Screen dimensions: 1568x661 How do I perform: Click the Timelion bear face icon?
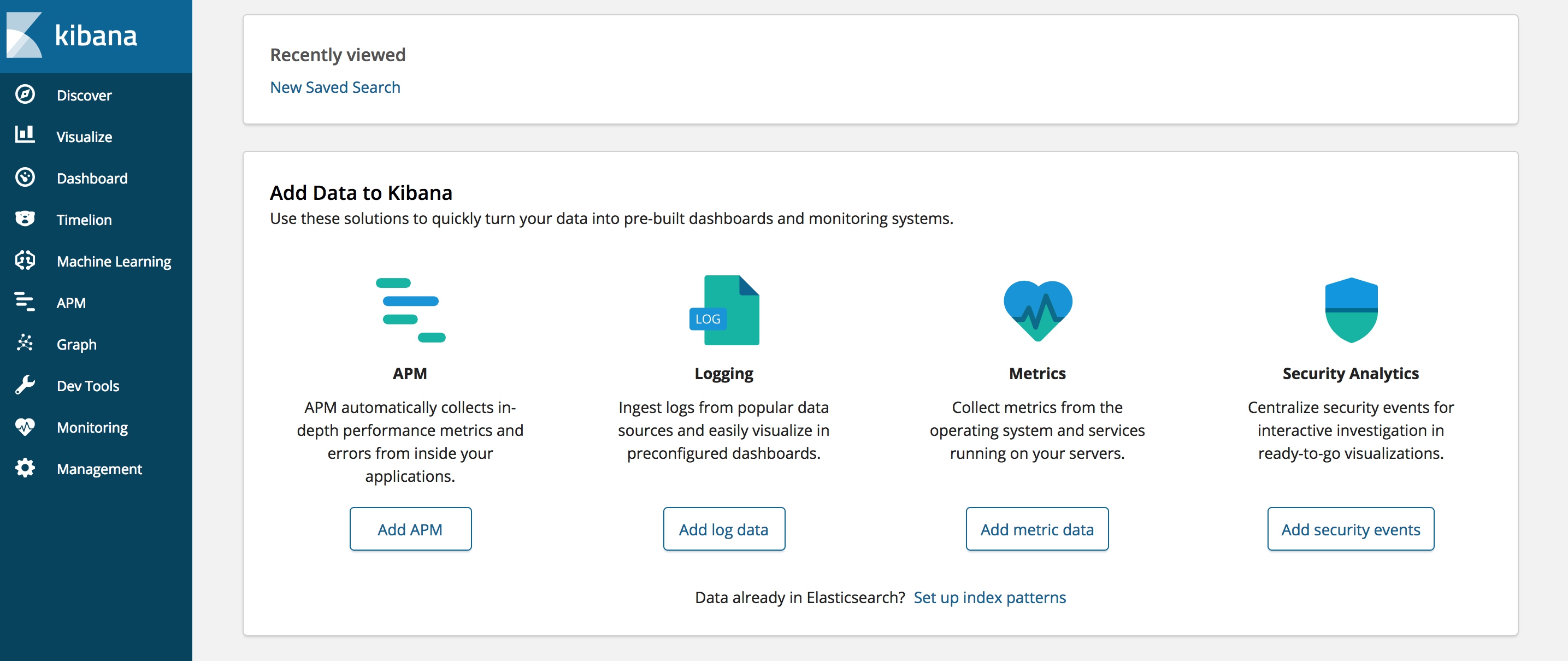point(25,219)
